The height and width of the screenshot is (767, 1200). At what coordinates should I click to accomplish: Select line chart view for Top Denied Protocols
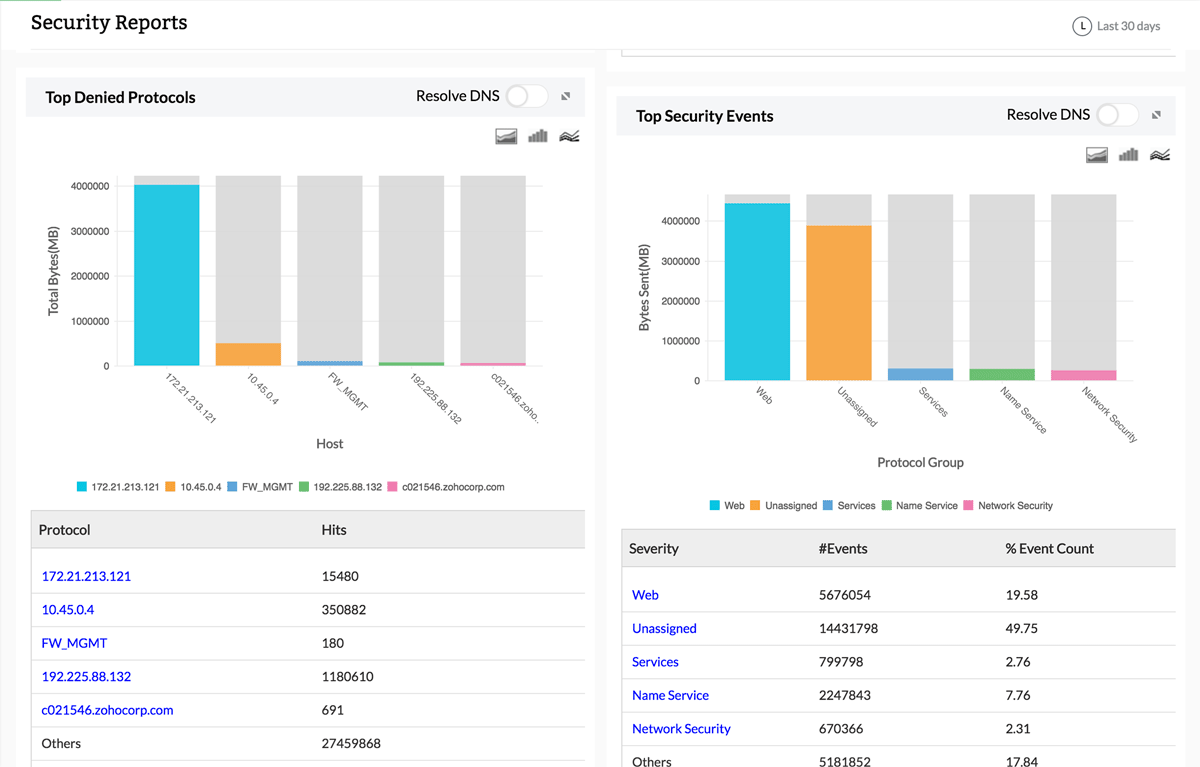pos(569,136)
